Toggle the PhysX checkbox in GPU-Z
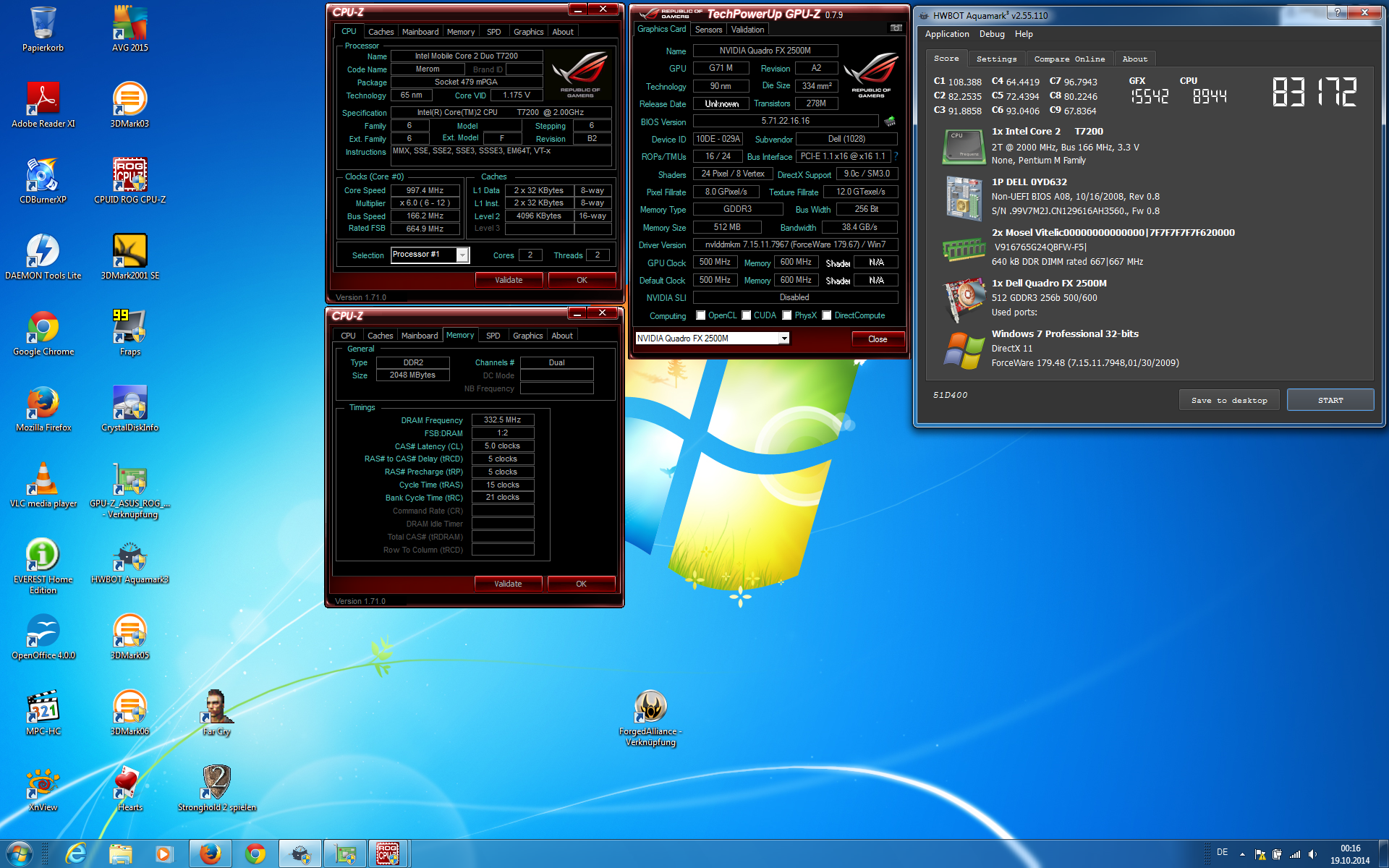 click(x=787, y=315)
